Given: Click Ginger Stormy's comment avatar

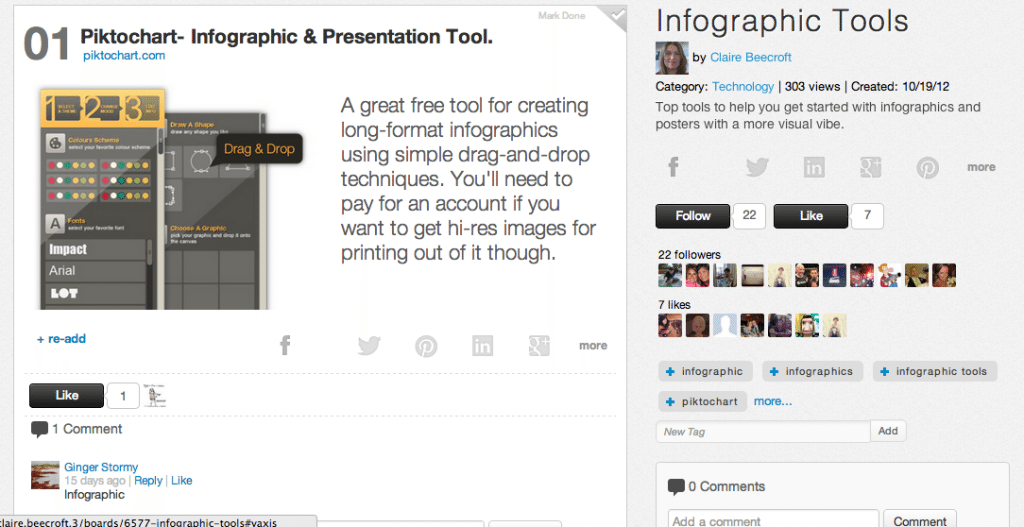Looking at the screenshot, I should pos(45,475).
